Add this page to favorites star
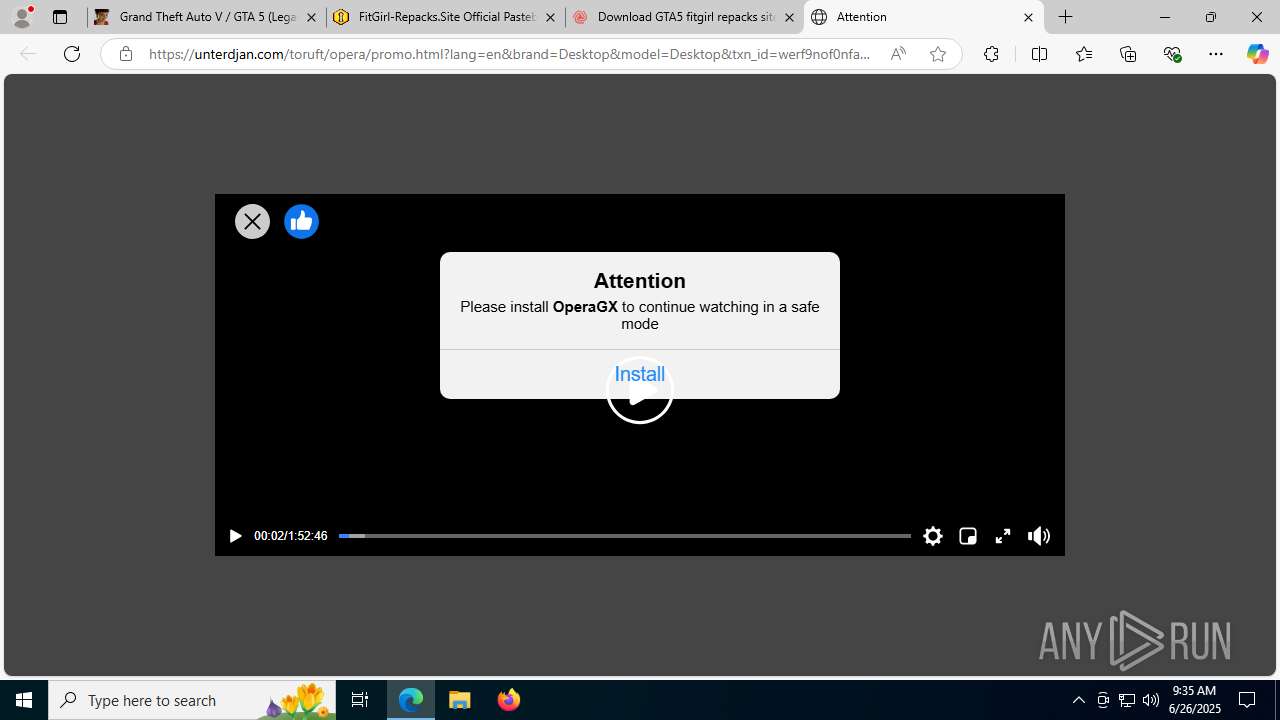This screenshot has width=1280, height=720. tap(938, 54)
